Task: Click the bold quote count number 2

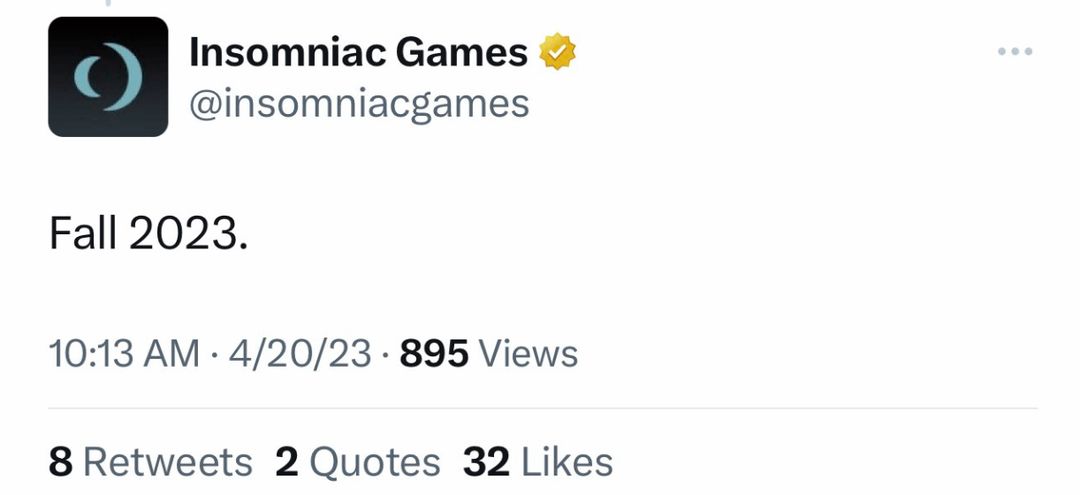Action: [287, 462]
